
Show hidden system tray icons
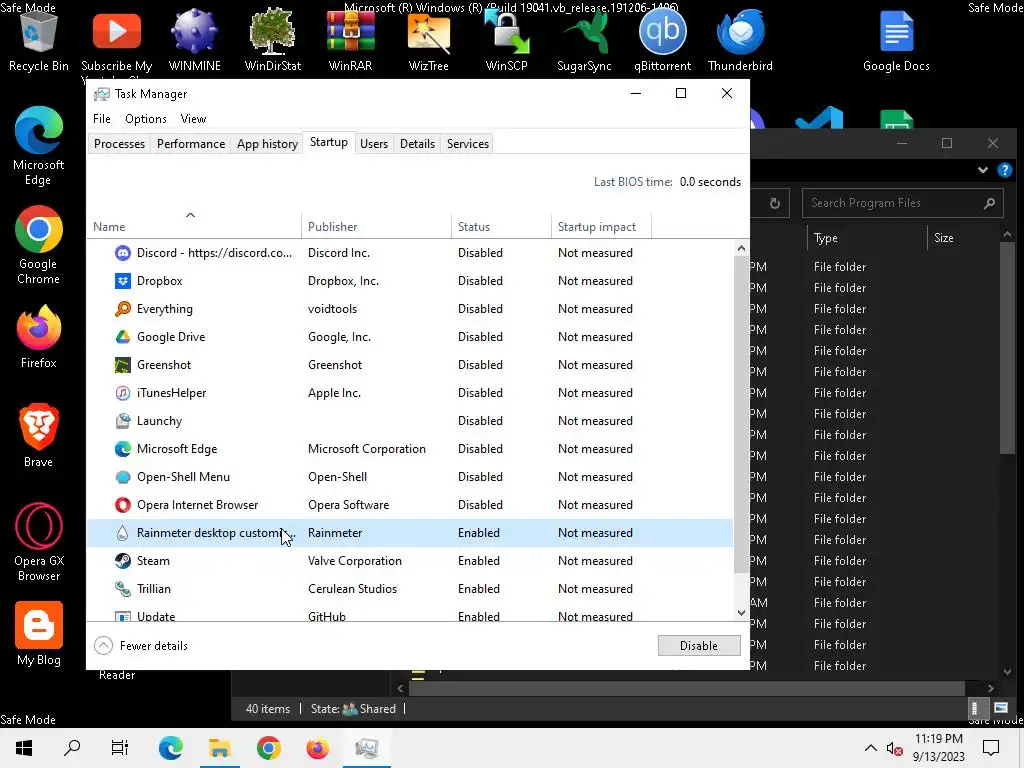[871, 748]
